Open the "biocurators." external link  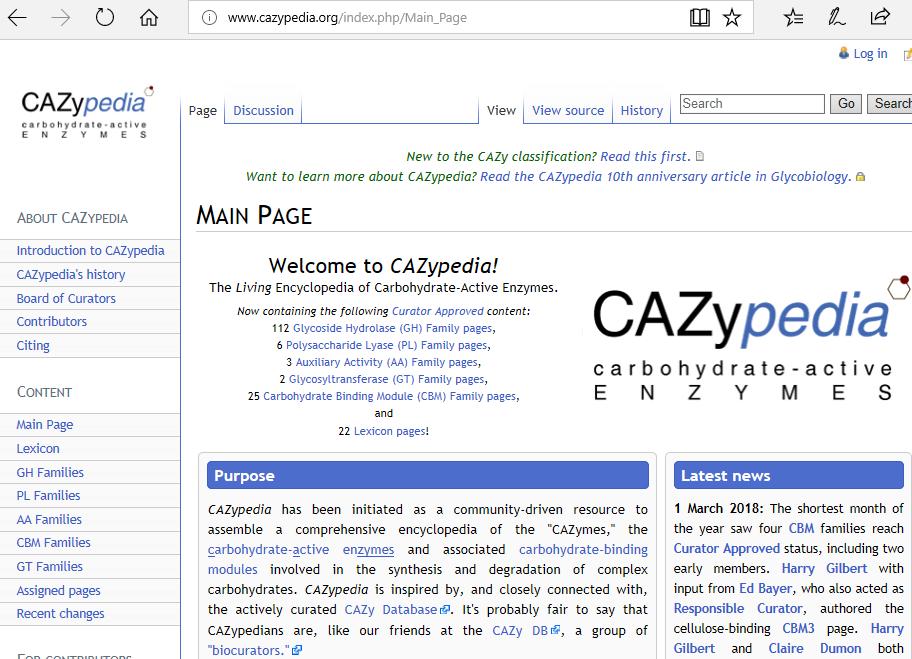[255, 650]
